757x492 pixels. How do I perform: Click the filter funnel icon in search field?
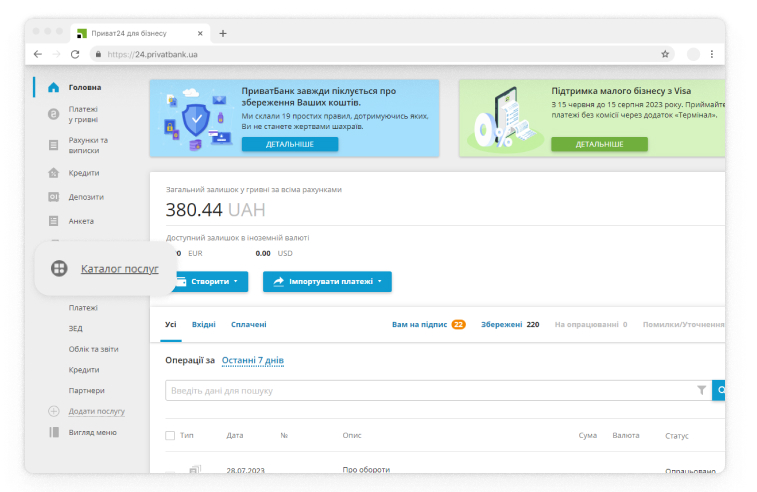pos(701,390)
